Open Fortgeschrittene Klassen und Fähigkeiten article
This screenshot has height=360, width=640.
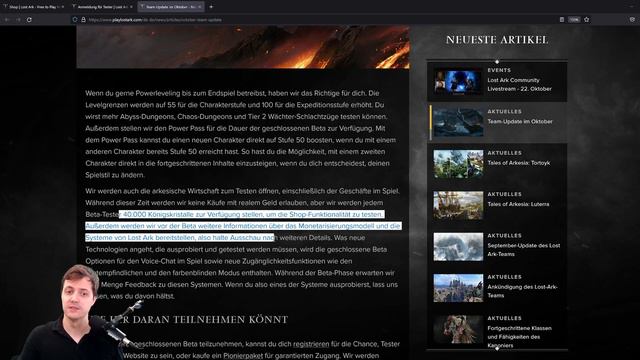[519, 337]
